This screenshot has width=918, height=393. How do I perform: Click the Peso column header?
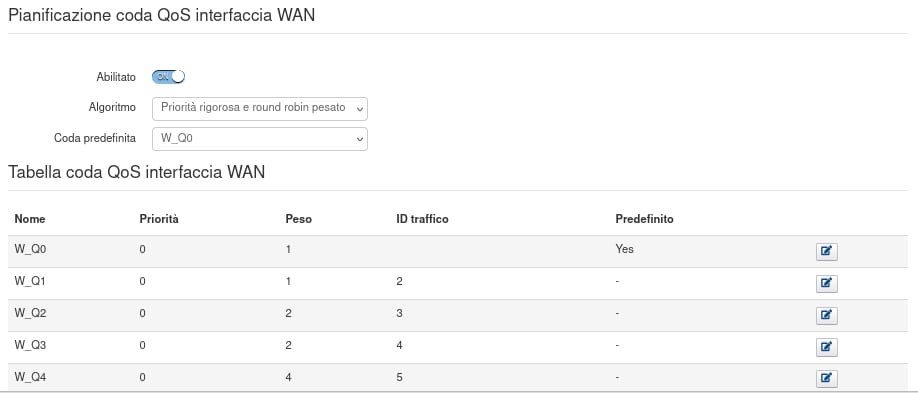point(299,219)
